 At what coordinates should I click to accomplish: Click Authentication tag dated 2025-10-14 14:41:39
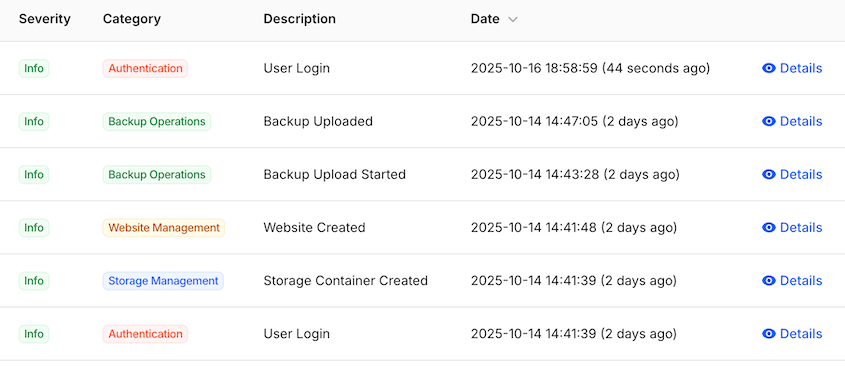pyautogui.click(x=146, y=334)
